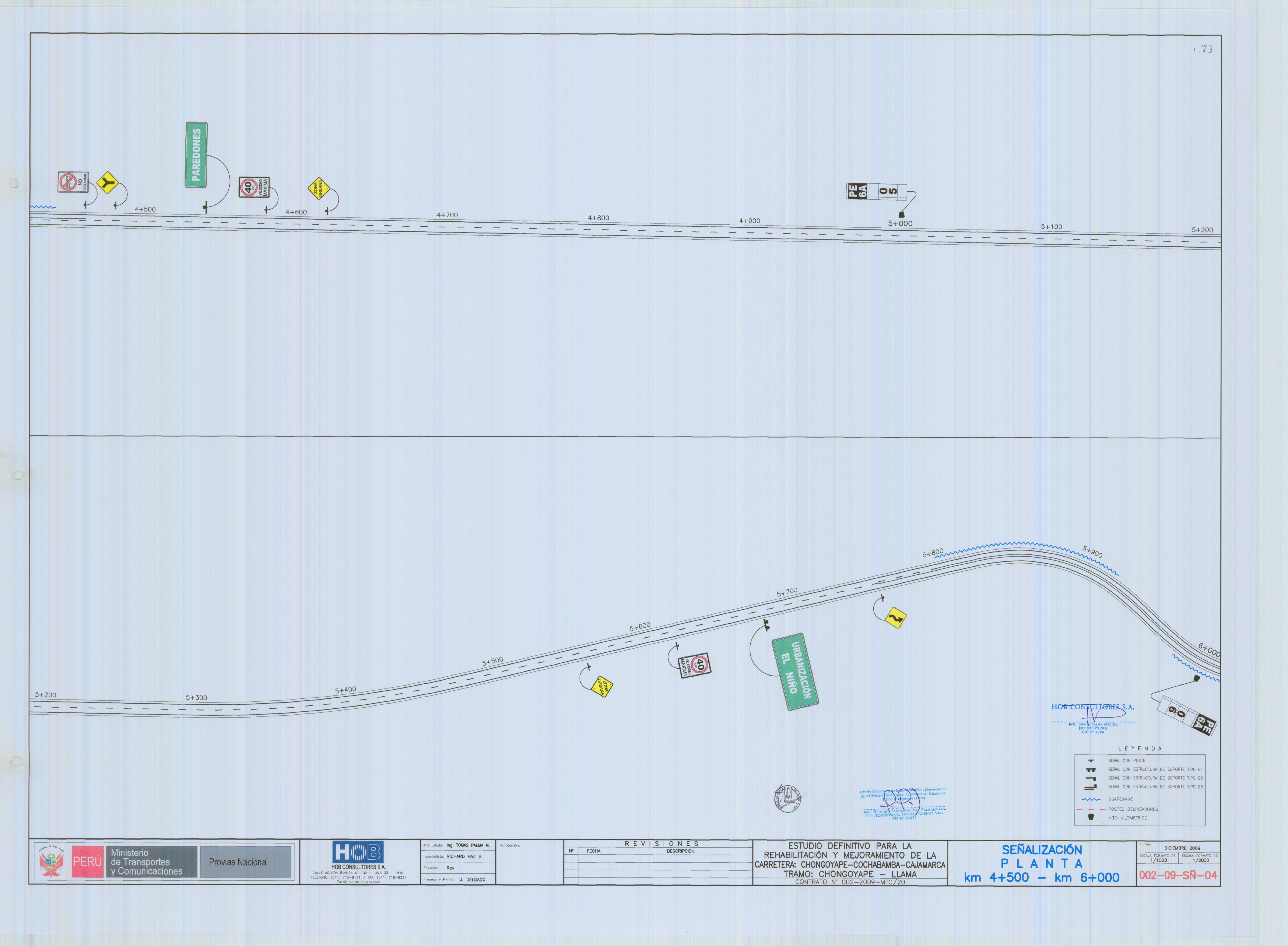The width and height of the screenshot is (1288, 946).
Task: Click the red drawing code 002-09-SÑ-04
Action: pos(1178,875)
